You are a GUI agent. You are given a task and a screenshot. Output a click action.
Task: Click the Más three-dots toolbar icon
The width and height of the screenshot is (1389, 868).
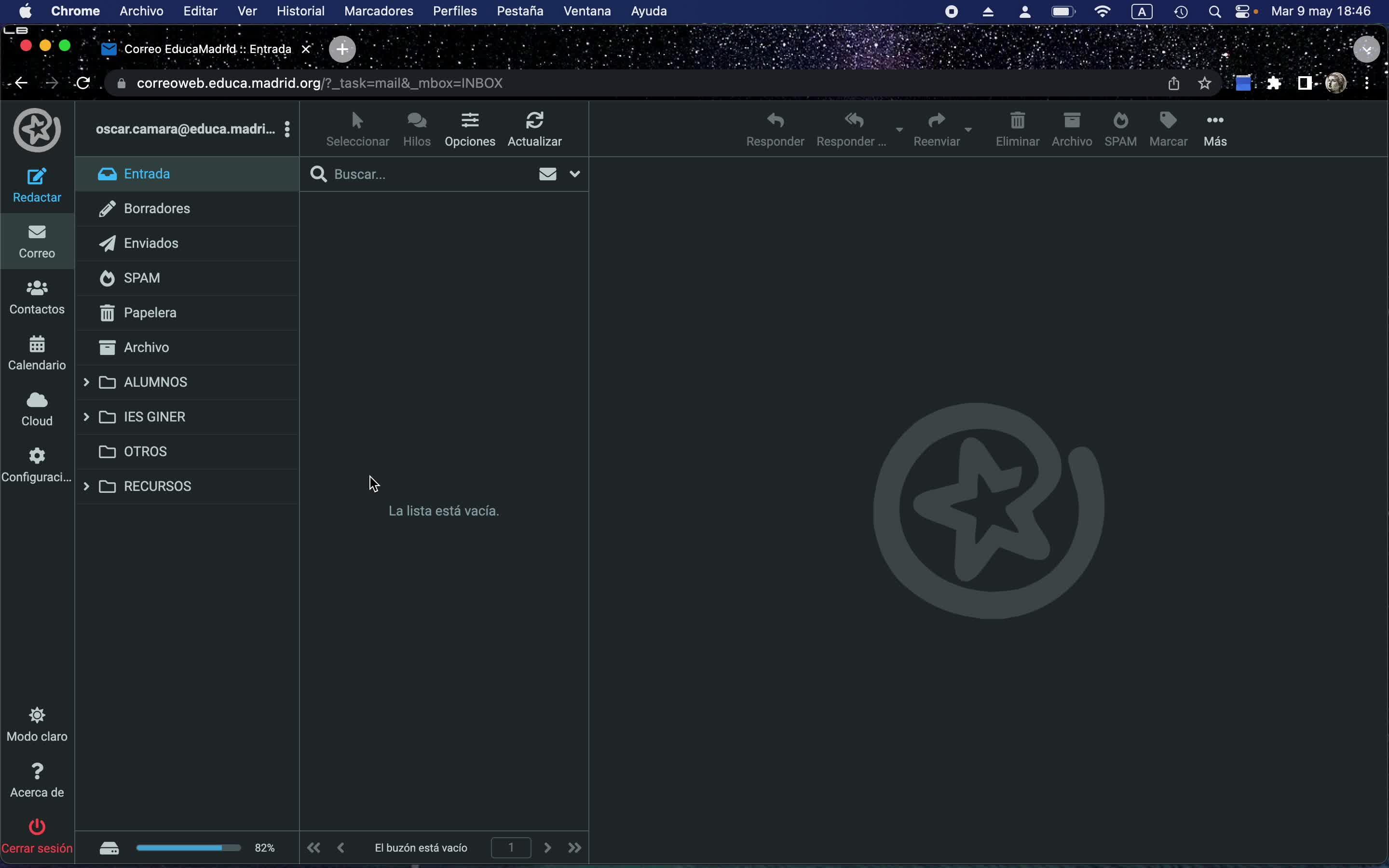1214,121
